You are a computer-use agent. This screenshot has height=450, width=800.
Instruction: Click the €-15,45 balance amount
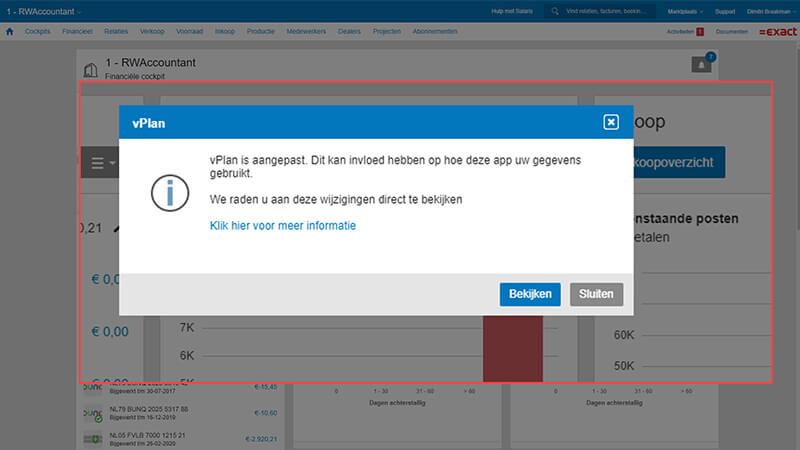pyautogui.click(x=266, y=387)
